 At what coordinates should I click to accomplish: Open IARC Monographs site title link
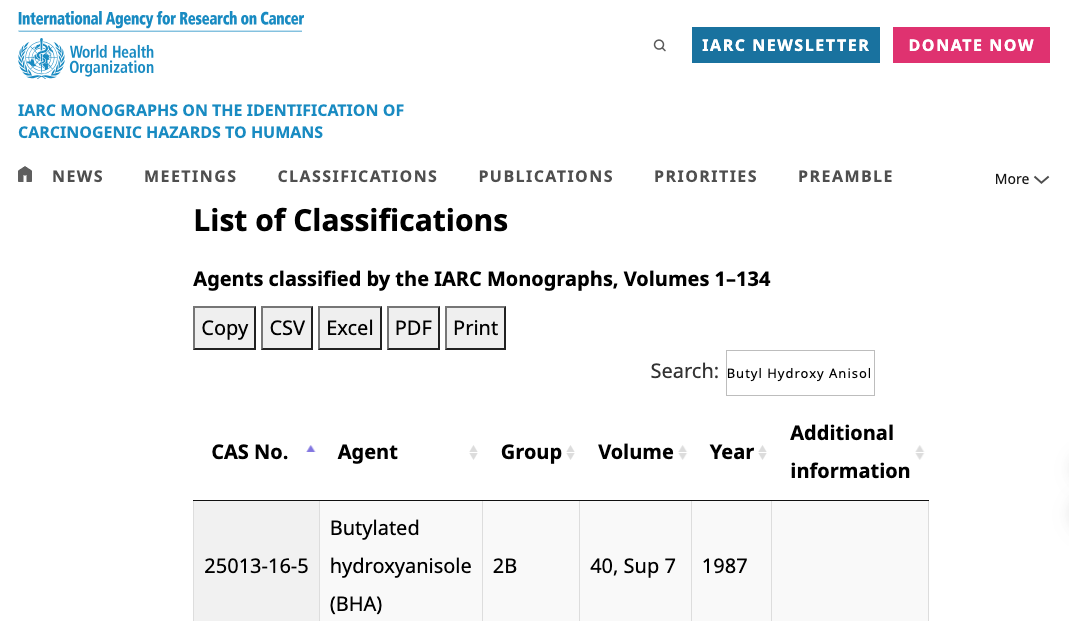(x=211, y=121)
